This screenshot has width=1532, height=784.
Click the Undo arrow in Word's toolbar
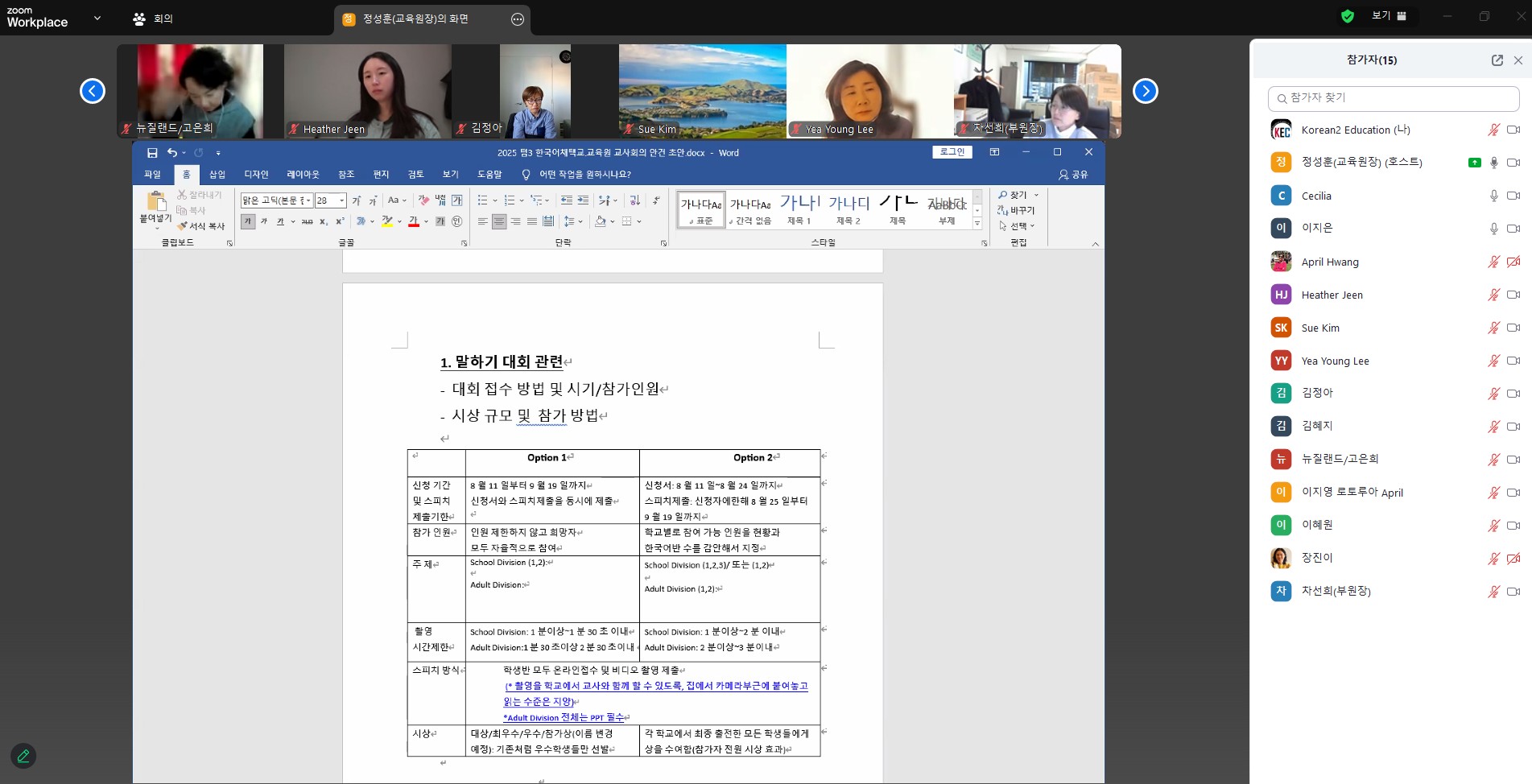[171, 153]
